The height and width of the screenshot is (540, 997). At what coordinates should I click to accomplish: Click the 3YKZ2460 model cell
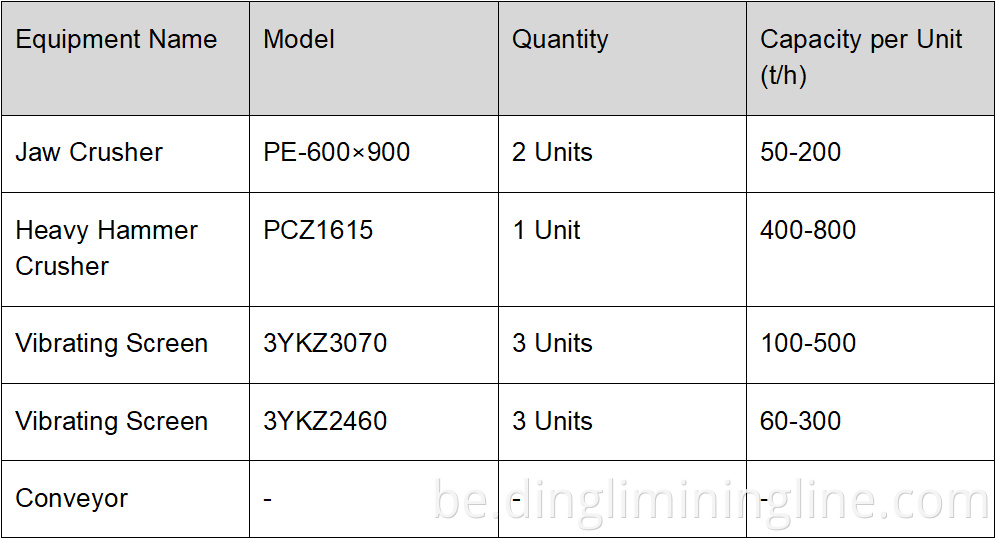[325, 421]
